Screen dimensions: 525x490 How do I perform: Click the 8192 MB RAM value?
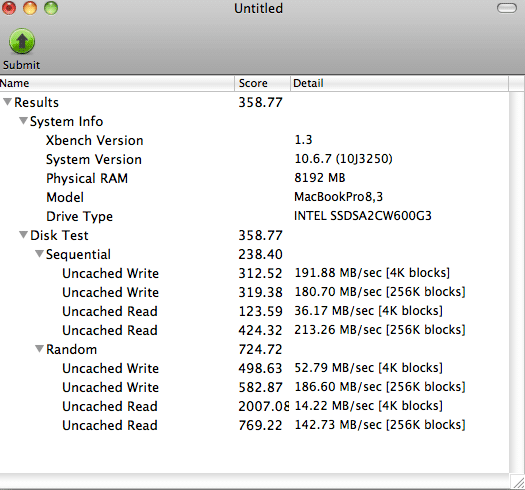[x=319, y=178]
